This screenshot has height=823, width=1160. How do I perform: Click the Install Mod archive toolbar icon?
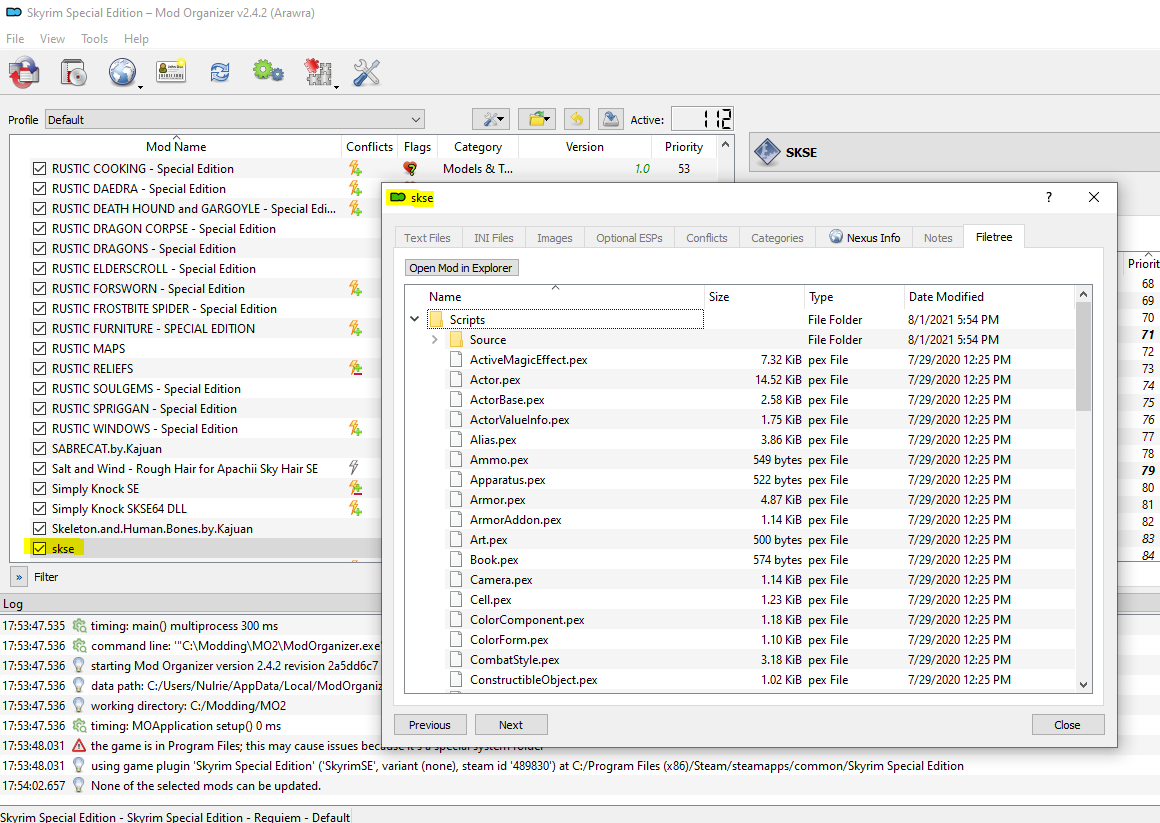click(x=24, y=73)
